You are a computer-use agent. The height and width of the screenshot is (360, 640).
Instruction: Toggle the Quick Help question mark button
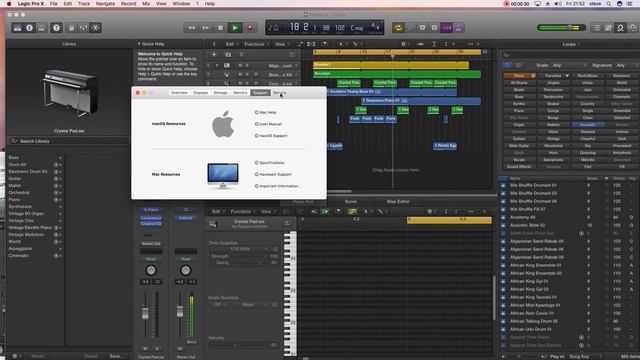pyautogui.click(x=56, y=28)
